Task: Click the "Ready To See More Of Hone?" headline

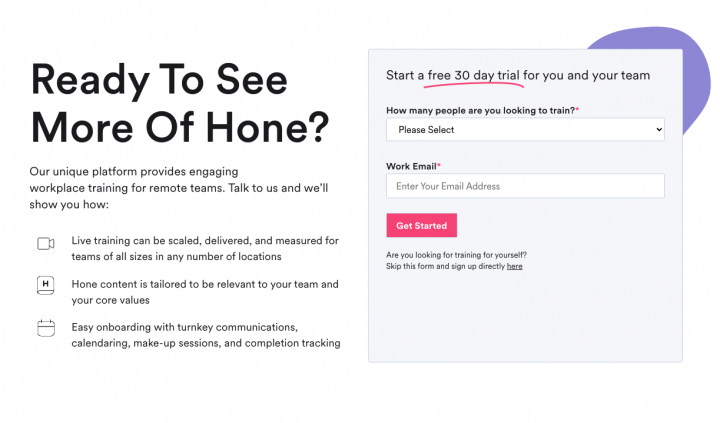Action: [180, 103]
